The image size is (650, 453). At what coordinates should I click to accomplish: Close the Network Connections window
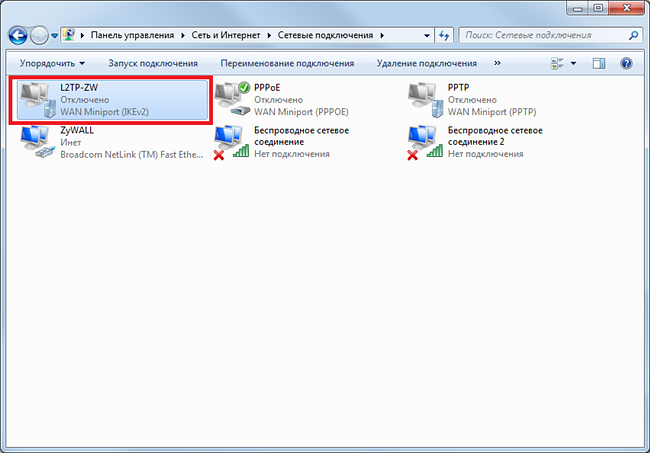pos(626,8)
